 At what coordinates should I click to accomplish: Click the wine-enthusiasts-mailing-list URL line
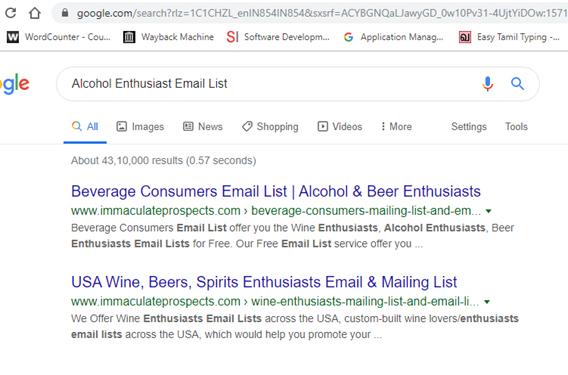point(275,301)
